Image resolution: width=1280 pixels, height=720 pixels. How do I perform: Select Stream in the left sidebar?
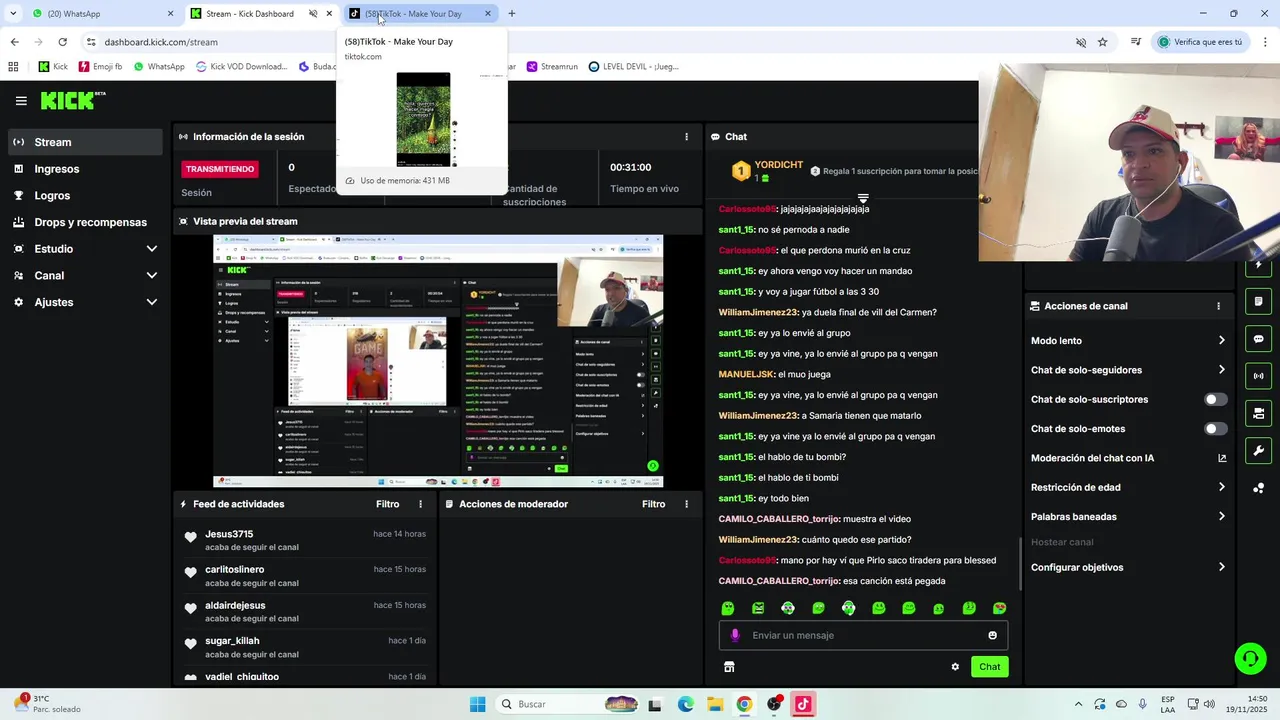click(x=85, y=142)
